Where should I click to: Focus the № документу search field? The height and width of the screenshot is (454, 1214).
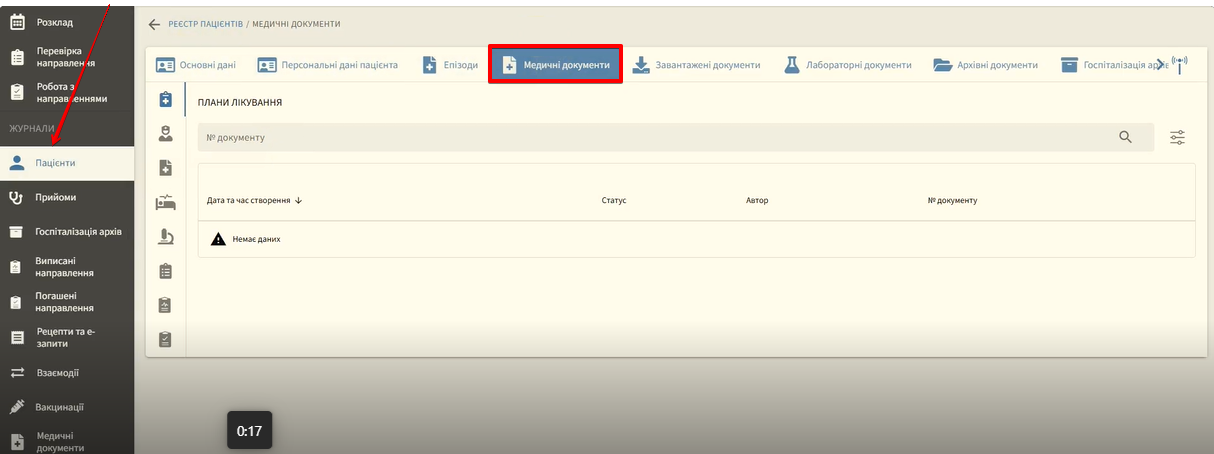click(676, 137)
